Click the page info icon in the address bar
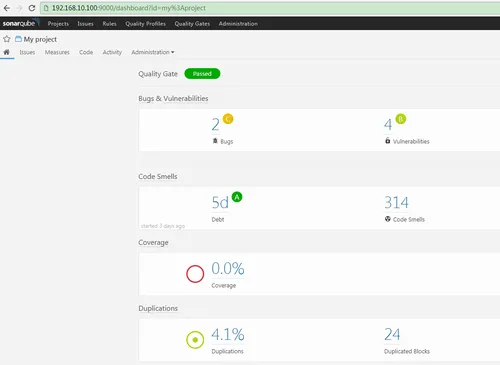 click(46, 8)
